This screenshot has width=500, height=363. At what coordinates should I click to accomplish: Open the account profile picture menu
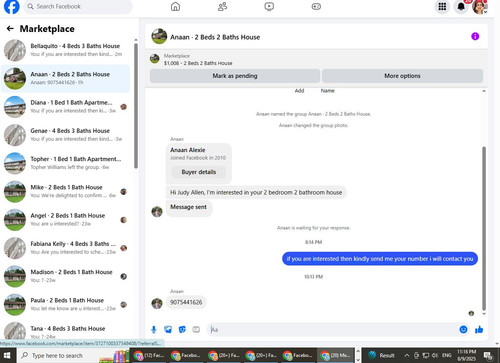click(480, 7)
